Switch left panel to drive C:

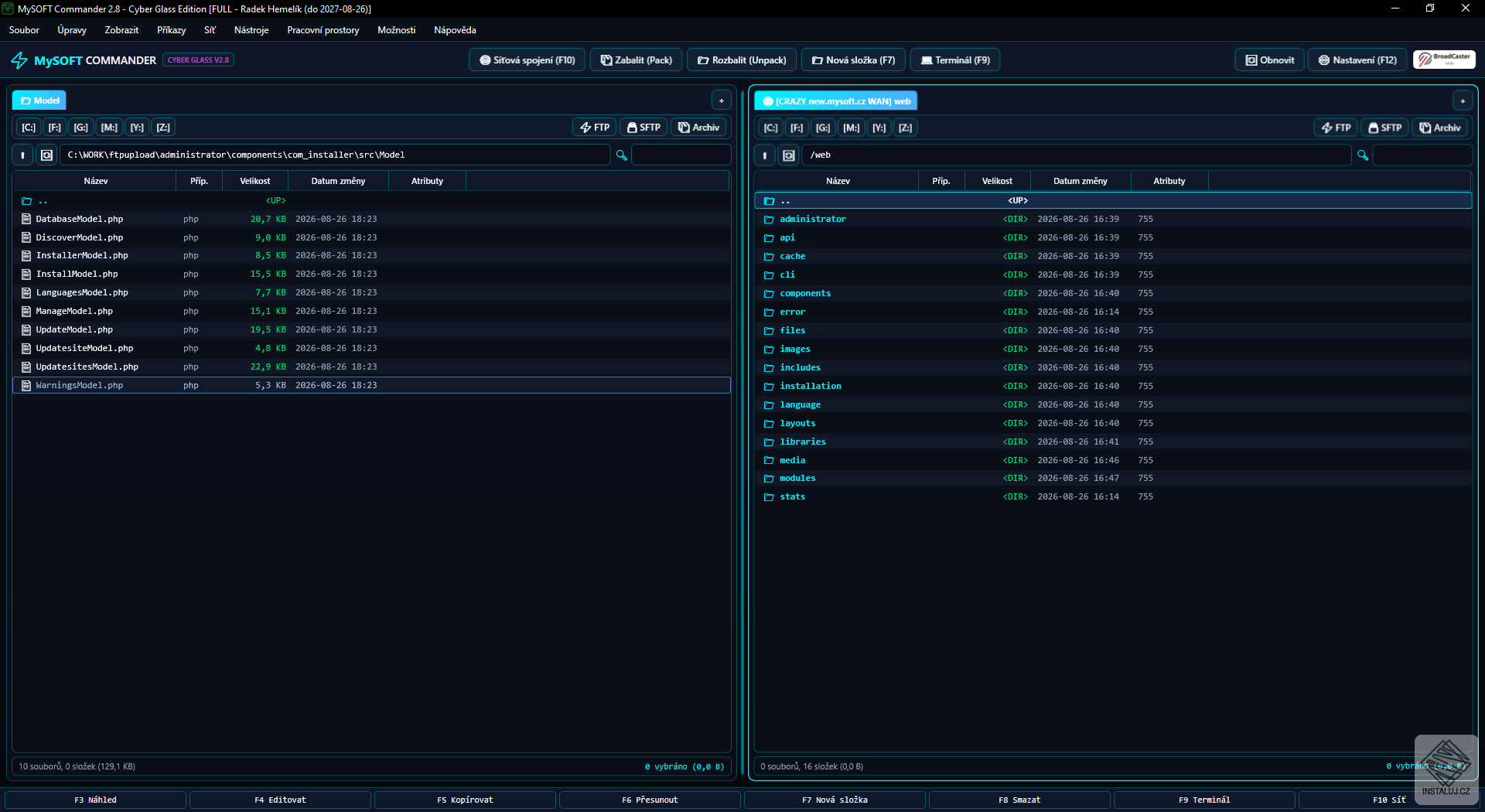coord(29,128)
